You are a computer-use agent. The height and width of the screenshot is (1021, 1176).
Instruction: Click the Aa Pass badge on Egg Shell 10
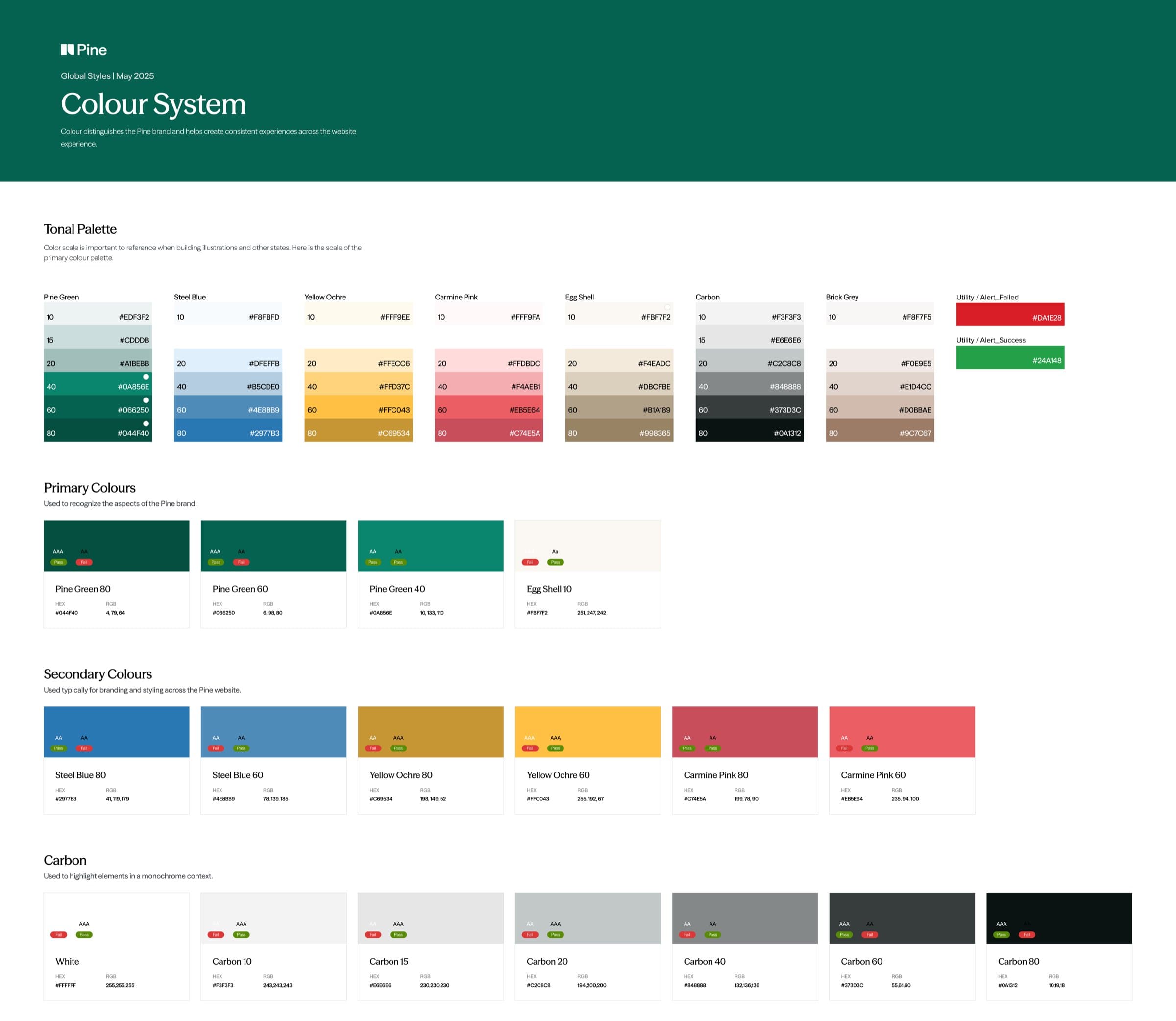pyautogui.click(x=555, y=562)
